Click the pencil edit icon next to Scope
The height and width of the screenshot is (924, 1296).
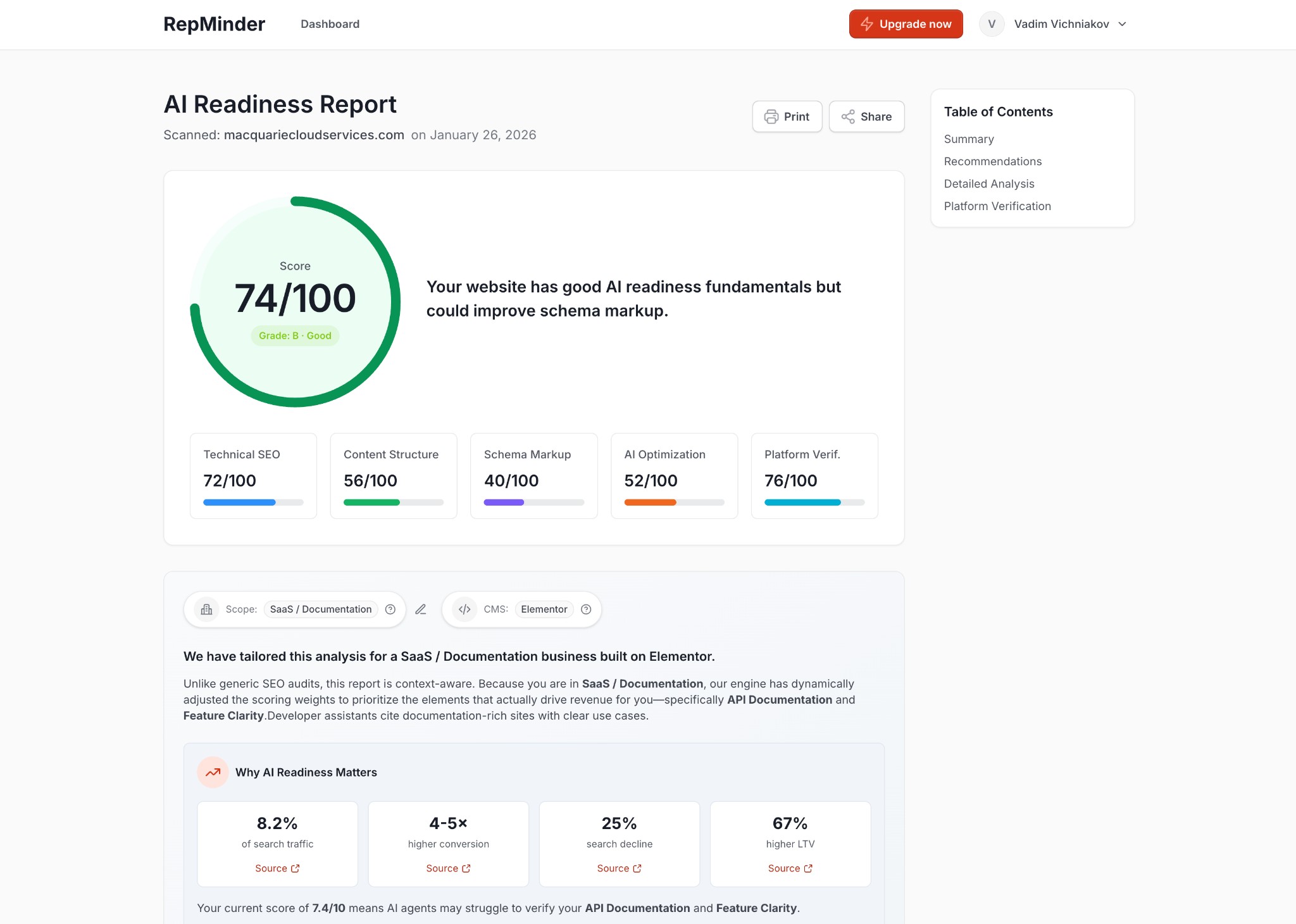421,609
